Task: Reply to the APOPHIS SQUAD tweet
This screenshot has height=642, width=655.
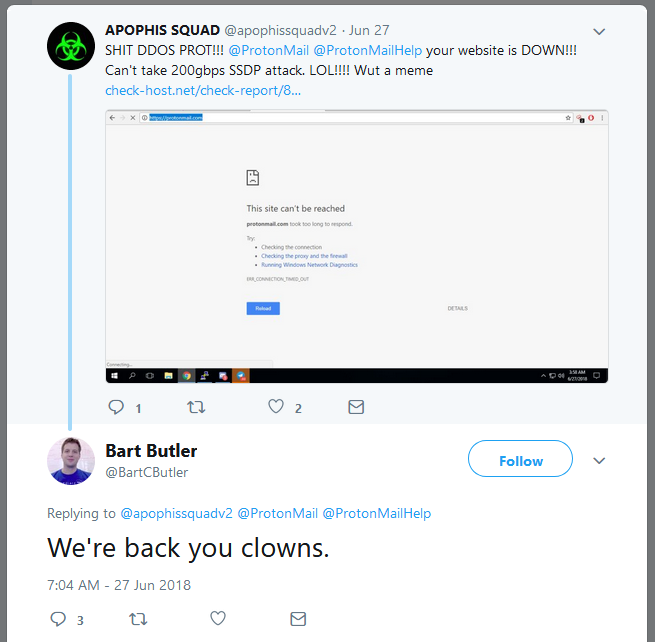Action: [116, 407]
